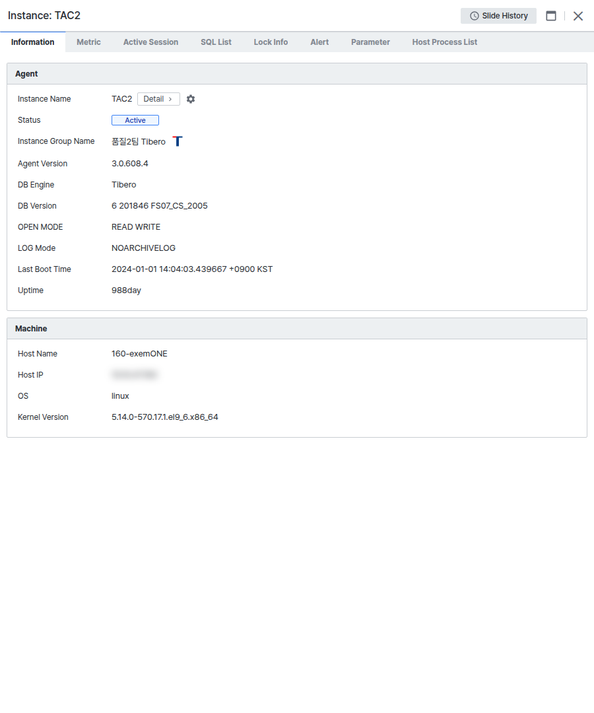Close the Instance TAC2 panel
This screenshot has width=594, height=713.
(x=578, y=16)
